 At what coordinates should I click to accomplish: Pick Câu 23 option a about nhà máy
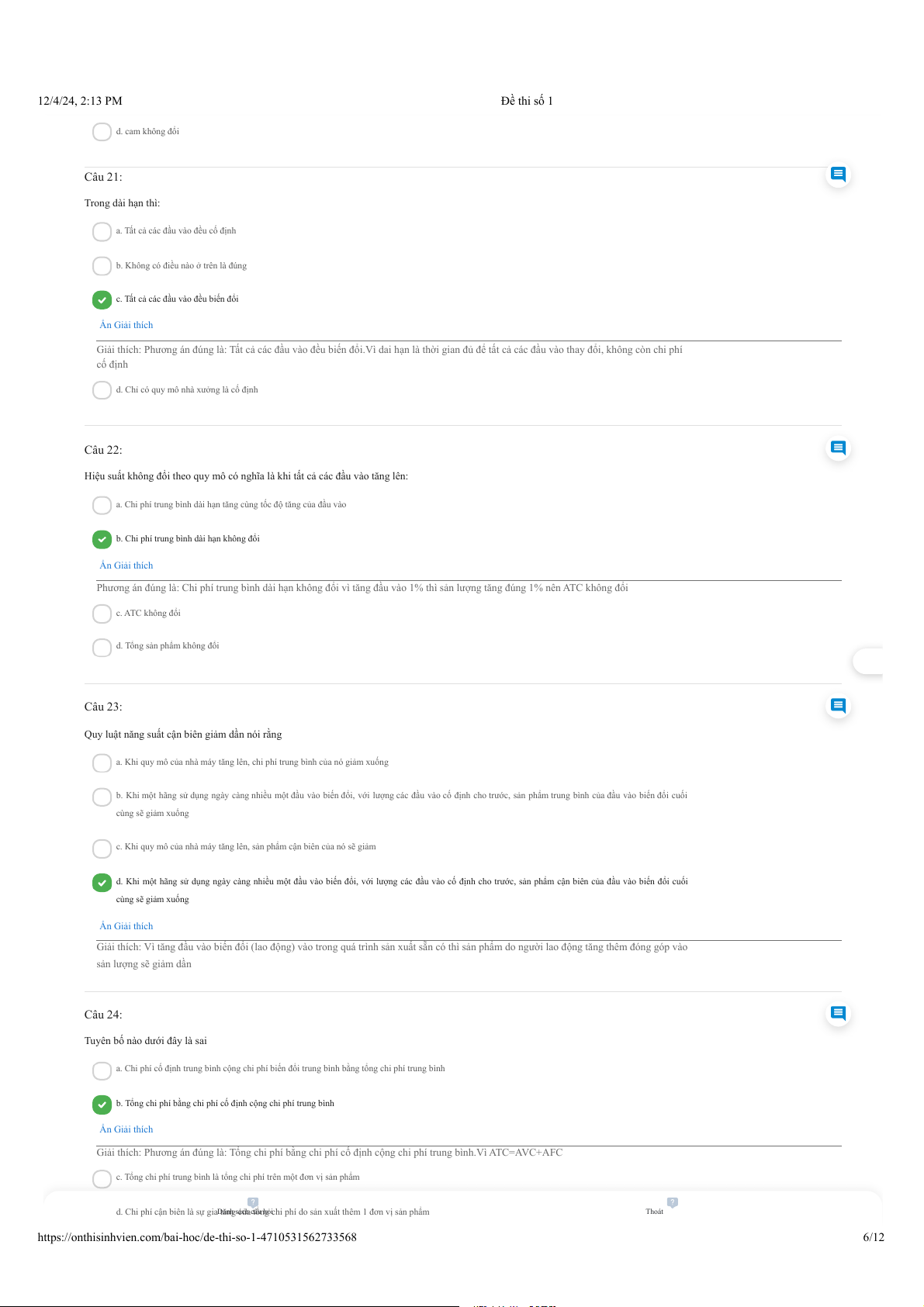(x=102, y=762)
